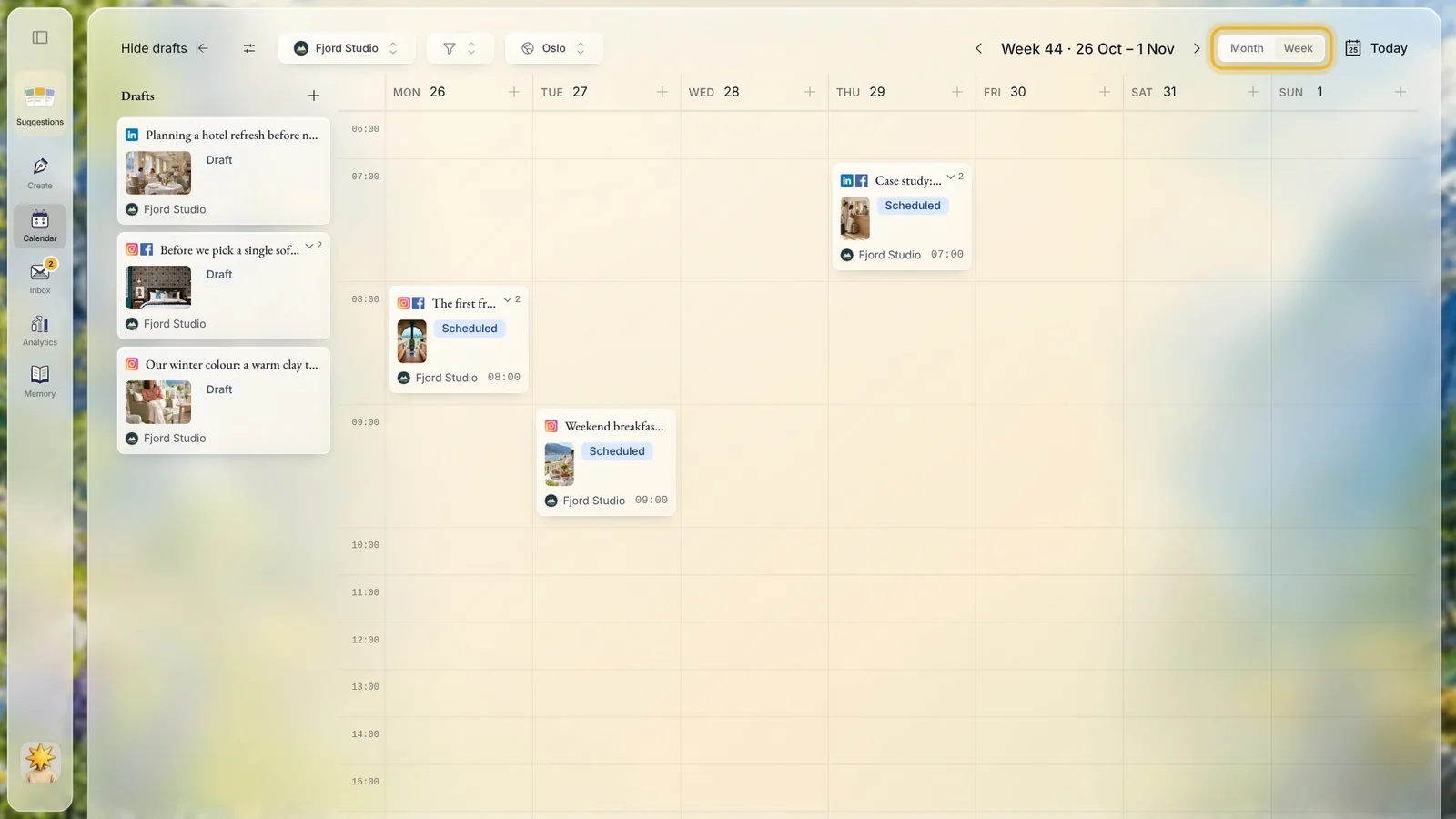
Task: Add a post on Saturday 31
Action: click(1253, 92)
